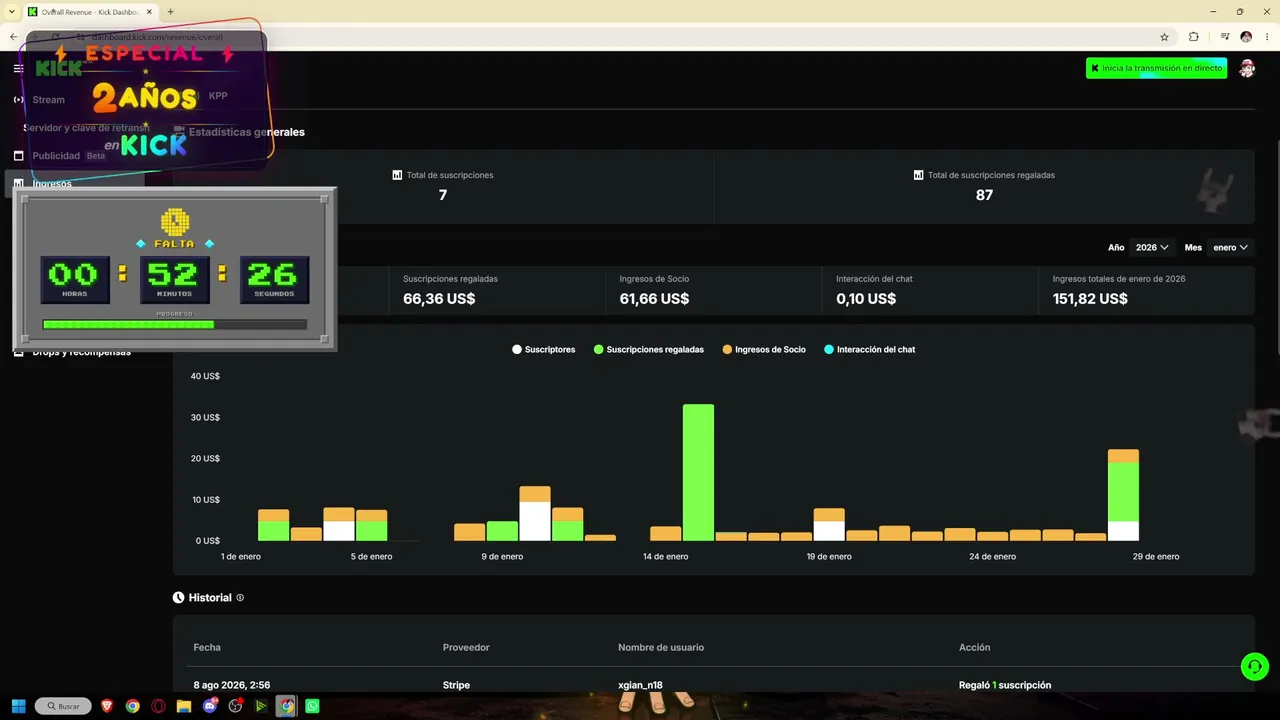Toggle Ingresos de Socio chart legend
Screen dimensions: 1280x720
764,350
